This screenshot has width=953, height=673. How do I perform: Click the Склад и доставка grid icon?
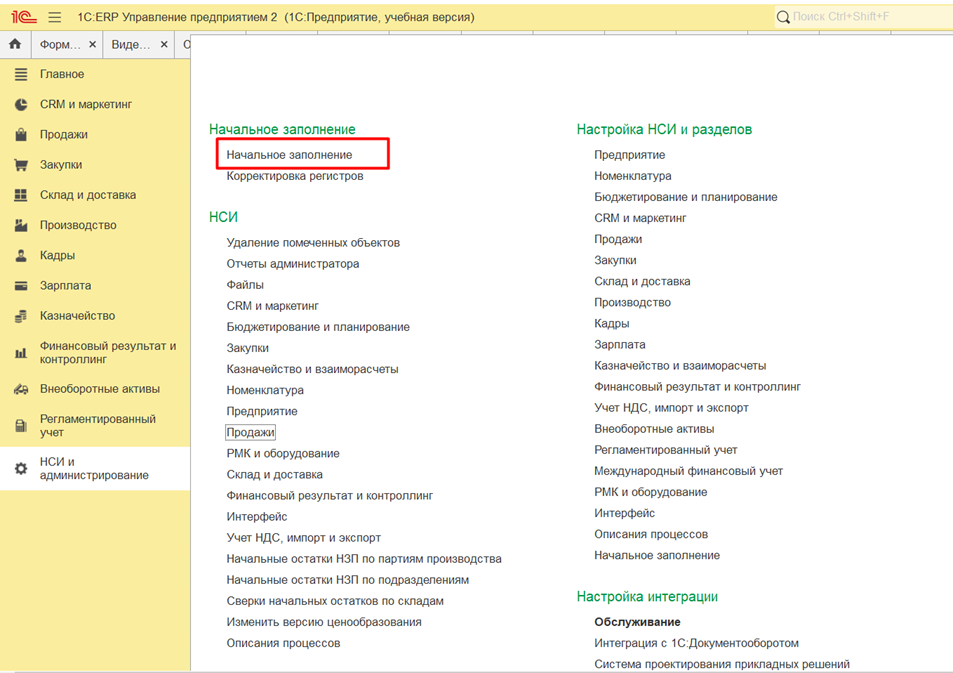[x=21, y=195]
